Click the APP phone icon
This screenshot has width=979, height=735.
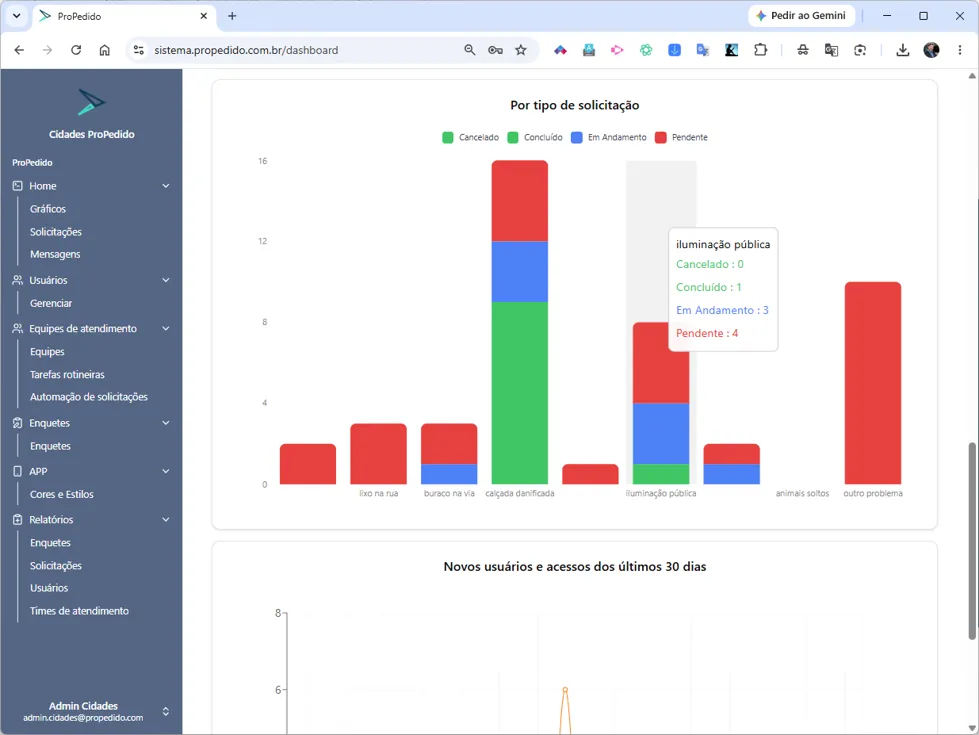[17, 471]
